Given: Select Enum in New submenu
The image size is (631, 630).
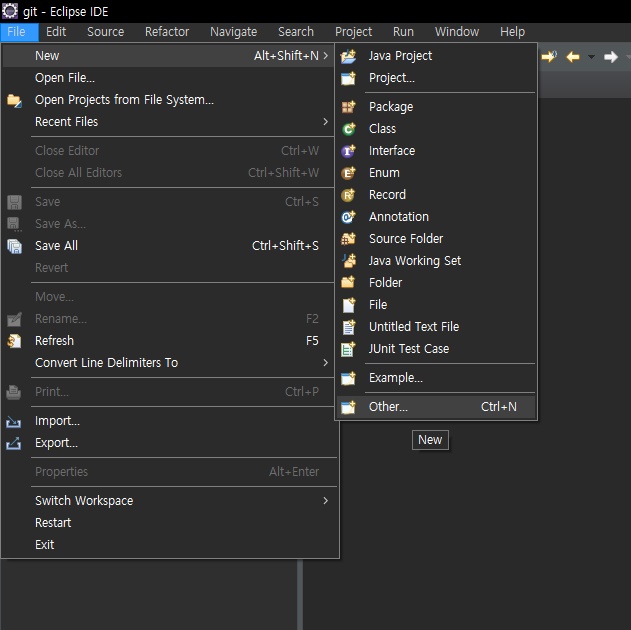Looking at the screenshot, I should (436, 173).
